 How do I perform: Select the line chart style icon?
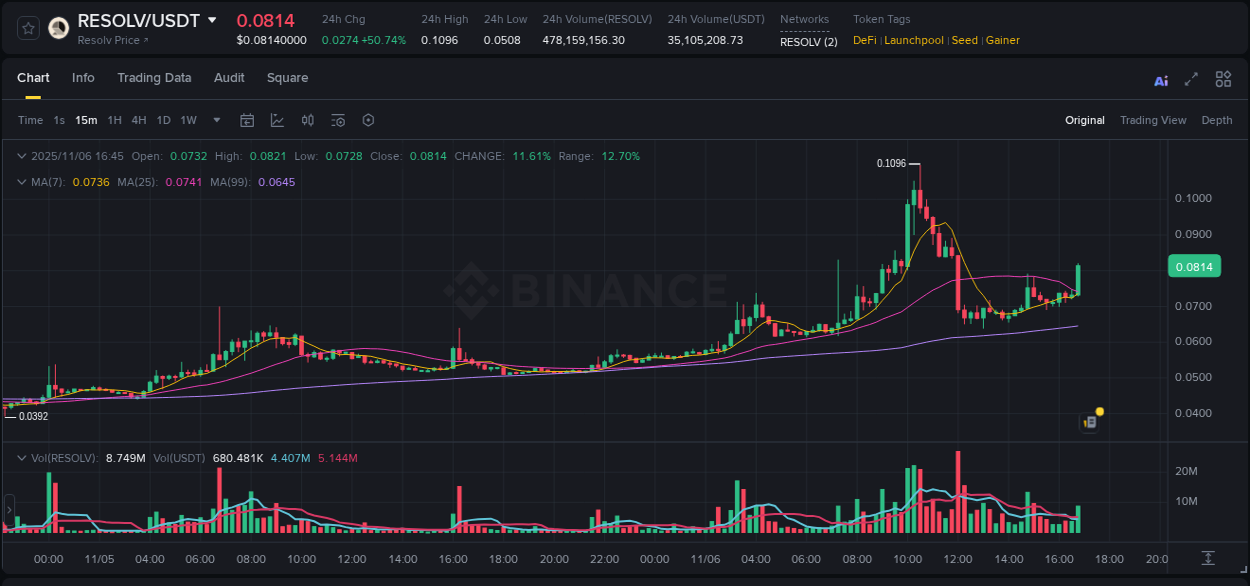pyautogui.click(x=277, y=120)
